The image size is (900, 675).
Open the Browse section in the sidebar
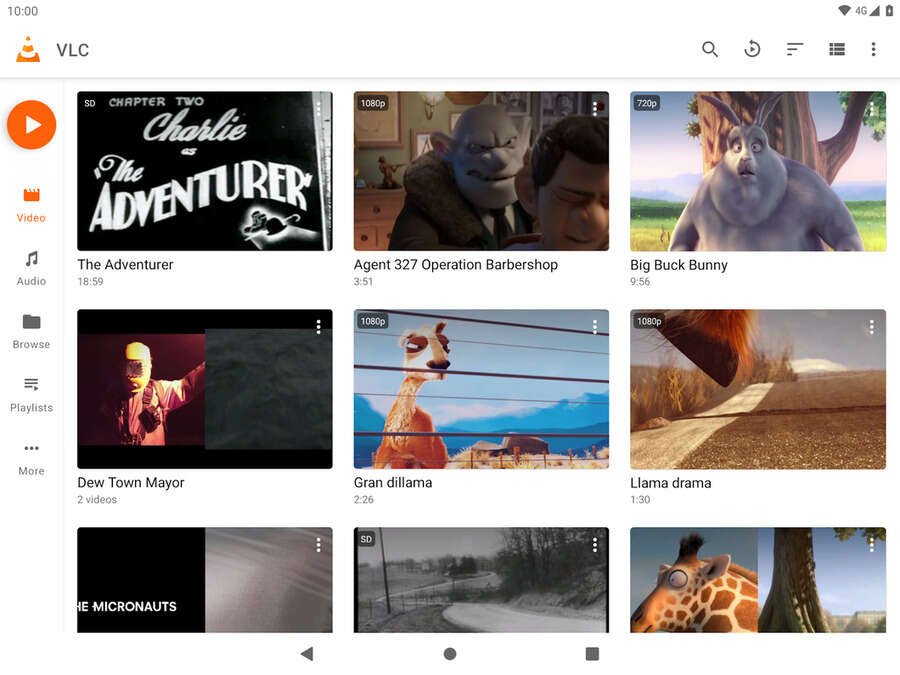pyautogui.click(x=30, y=331)
